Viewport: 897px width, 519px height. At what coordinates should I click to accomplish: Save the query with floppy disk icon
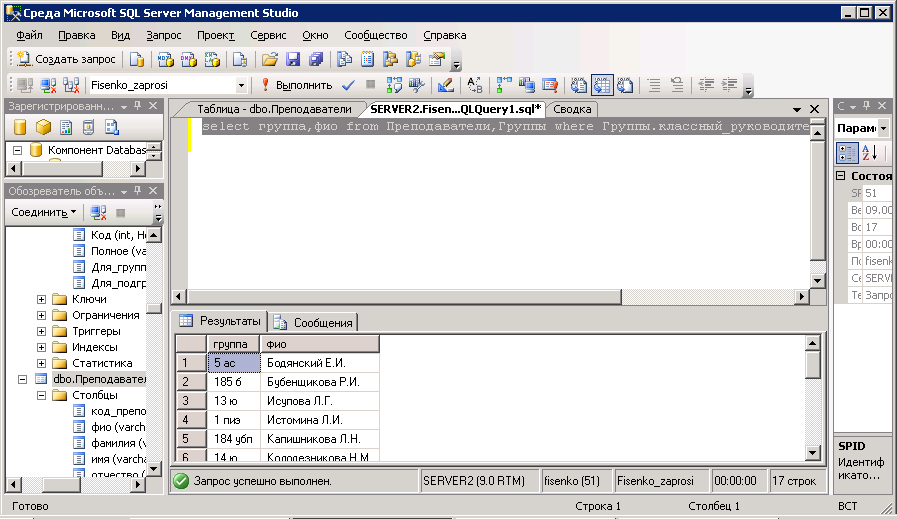pyautogui.click(x=293, y=59)
